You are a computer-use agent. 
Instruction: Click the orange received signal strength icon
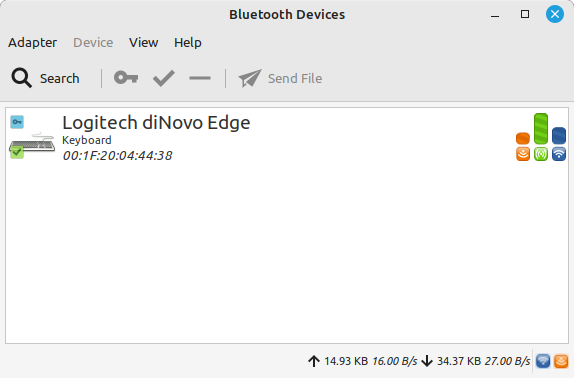tap(523, 154)
